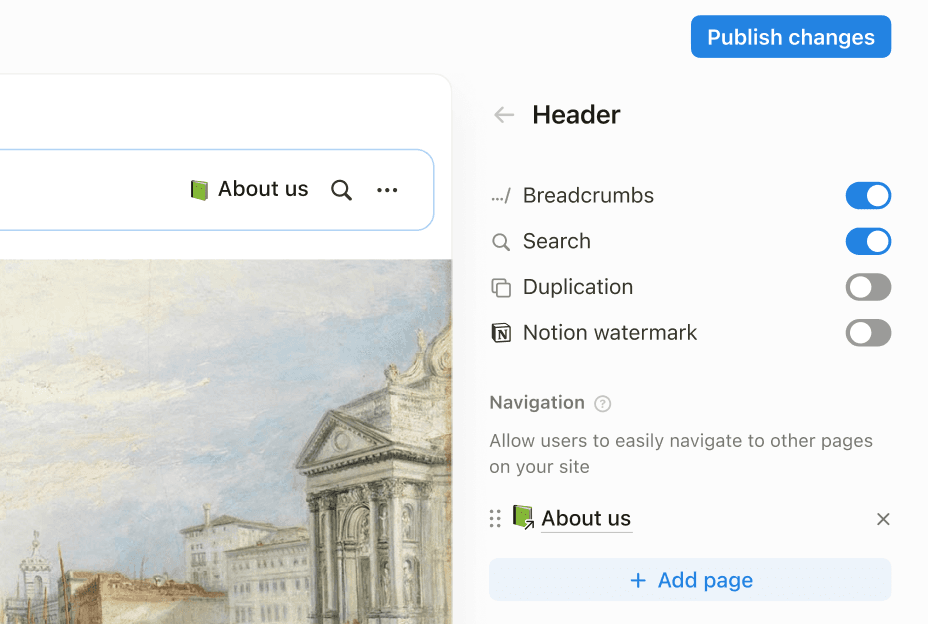Image resolution: width=928 pixels, height=624 pixels.
Task: Grab the drag handle beside About us
Action: coord(495,518)
